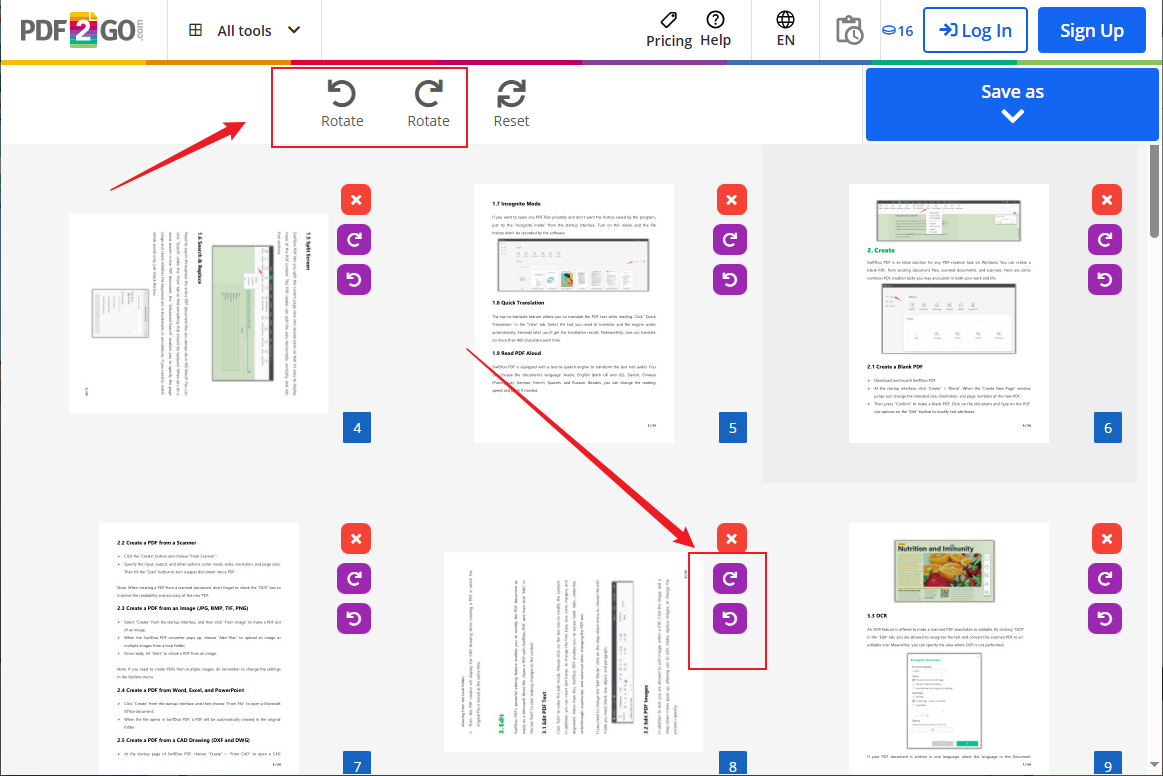The image size is (1163, 776).
Task: Open the Pricing page
Action: (x=669, y=30)
